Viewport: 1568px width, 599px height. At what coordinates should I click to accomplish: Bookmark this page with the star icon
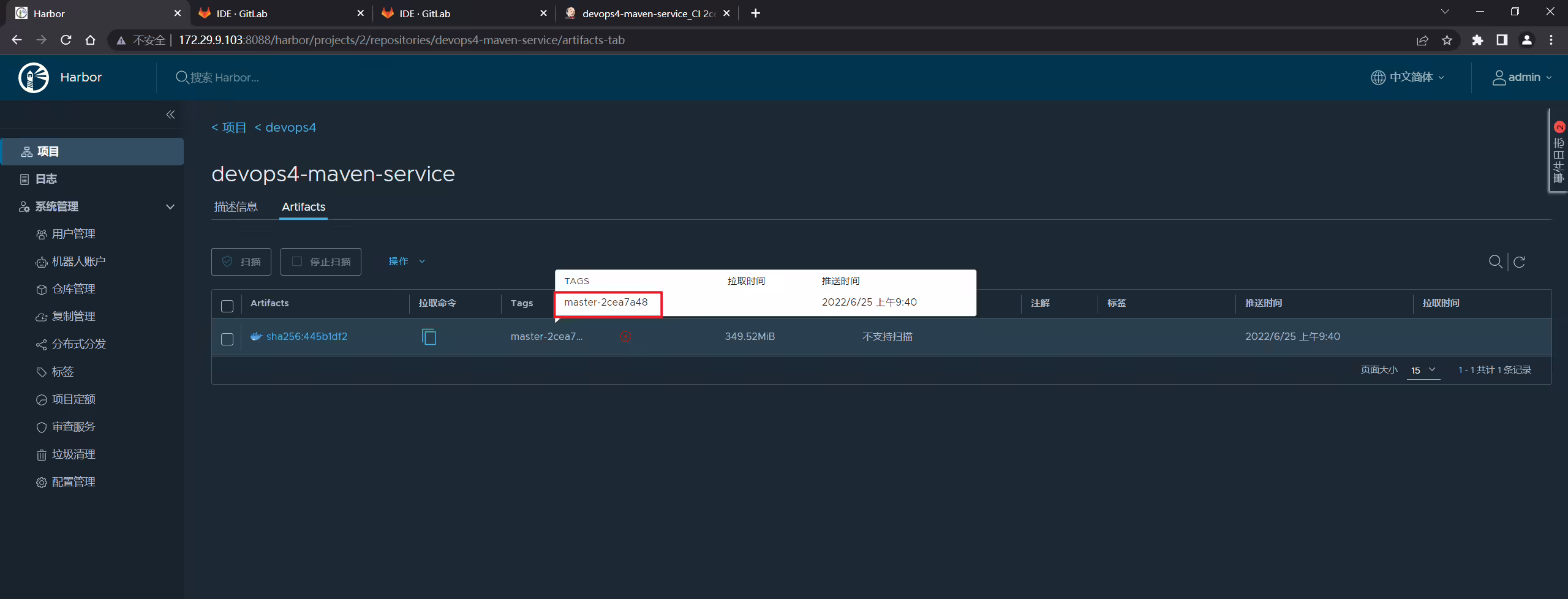[x=1447, y=40]
